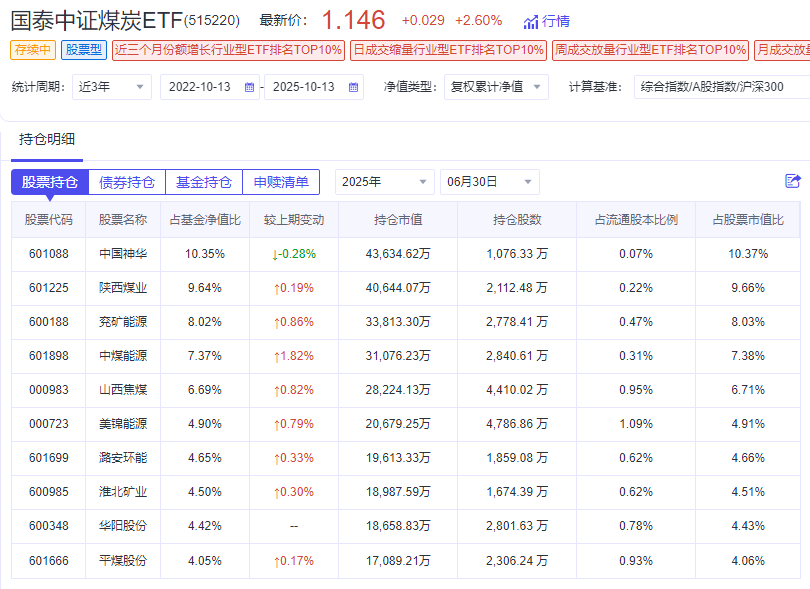
Task: Click the fund title 国泰中证煤炭ETF
Action: pos(97,21)
